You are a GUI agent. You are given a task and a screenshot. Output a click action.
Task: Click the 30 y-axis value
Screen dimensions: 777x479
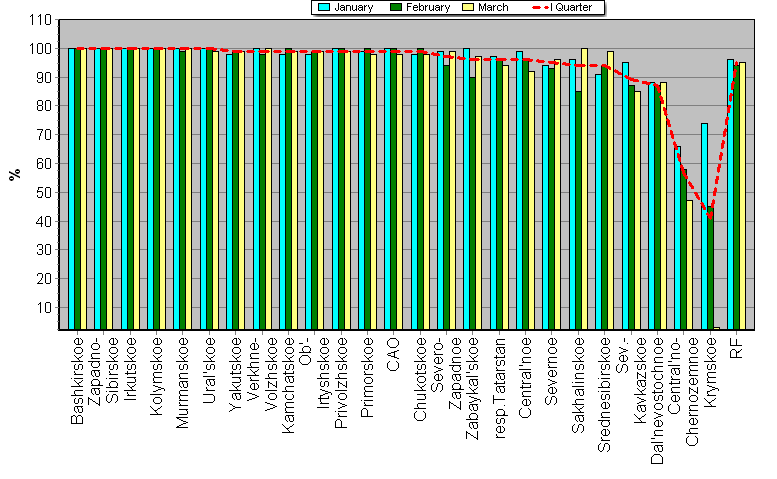click(x=44, y=250)
